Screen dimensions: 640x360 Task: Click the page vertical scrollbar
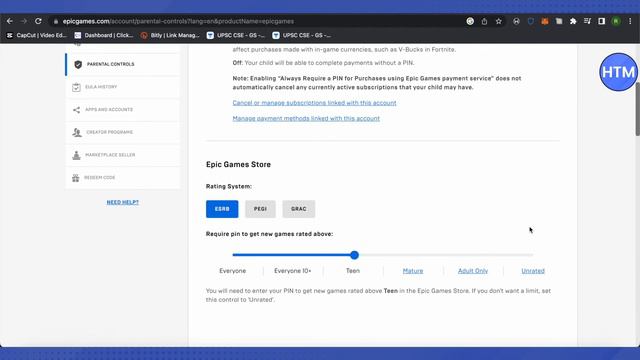637,109
